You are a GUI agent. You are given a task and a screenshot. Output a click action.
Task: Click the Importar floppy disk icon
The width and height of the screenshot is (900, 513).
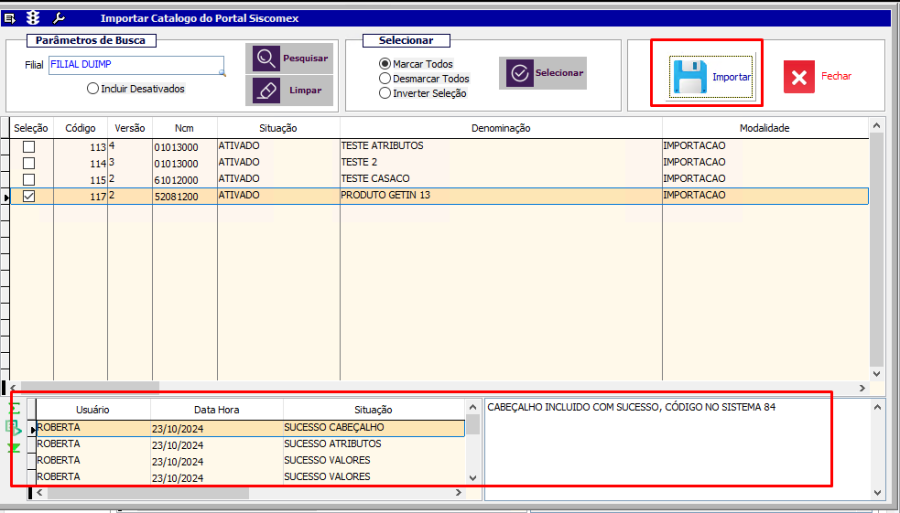coord(690,77)
